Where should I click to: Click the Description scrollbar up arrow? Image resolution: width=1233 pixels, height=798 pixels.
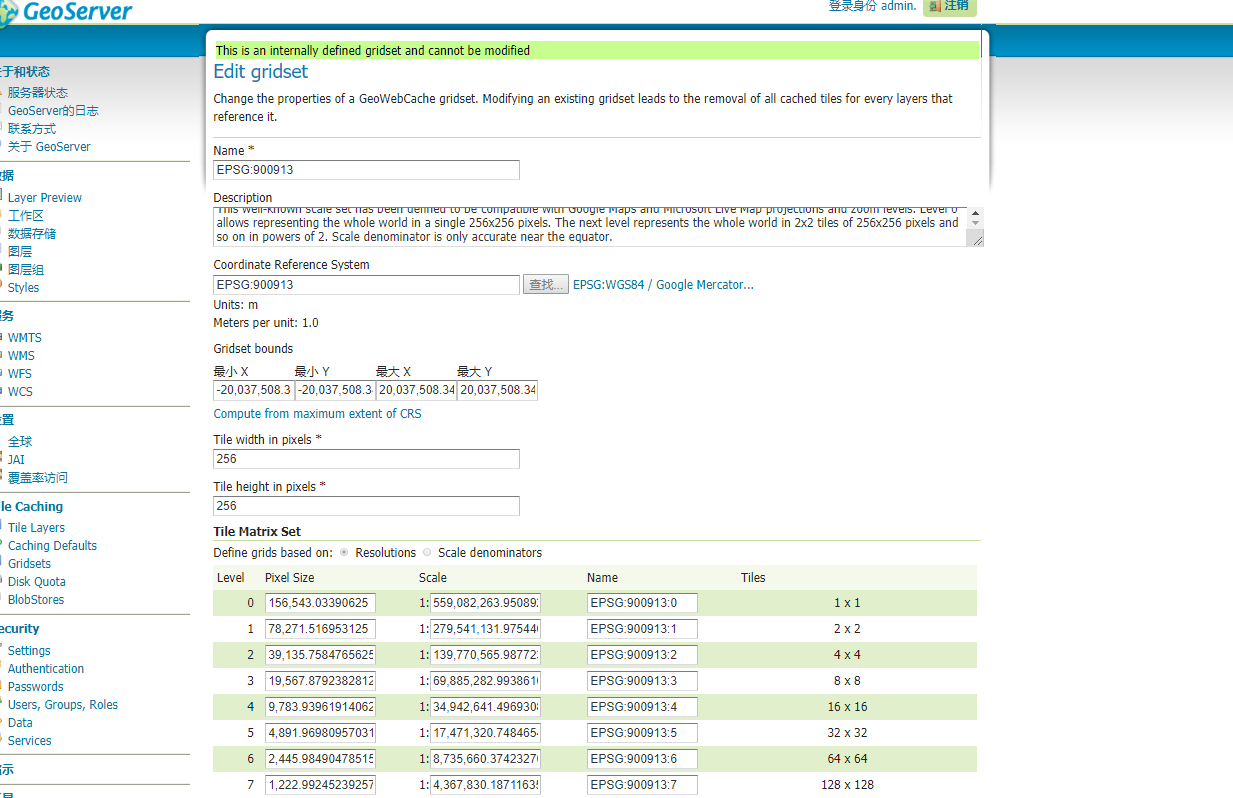tap(976, 212)
